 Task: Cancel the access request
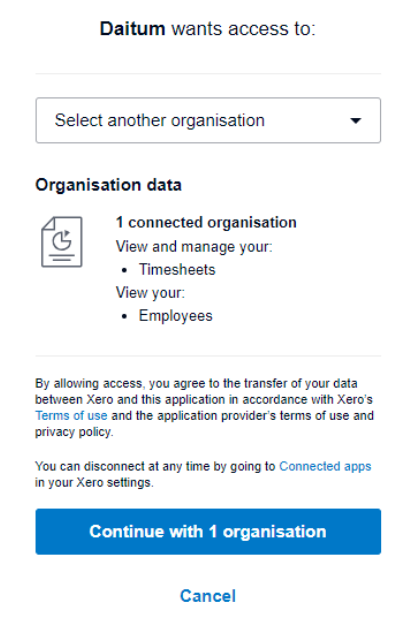pyautogui.click(x=208, y=596)
